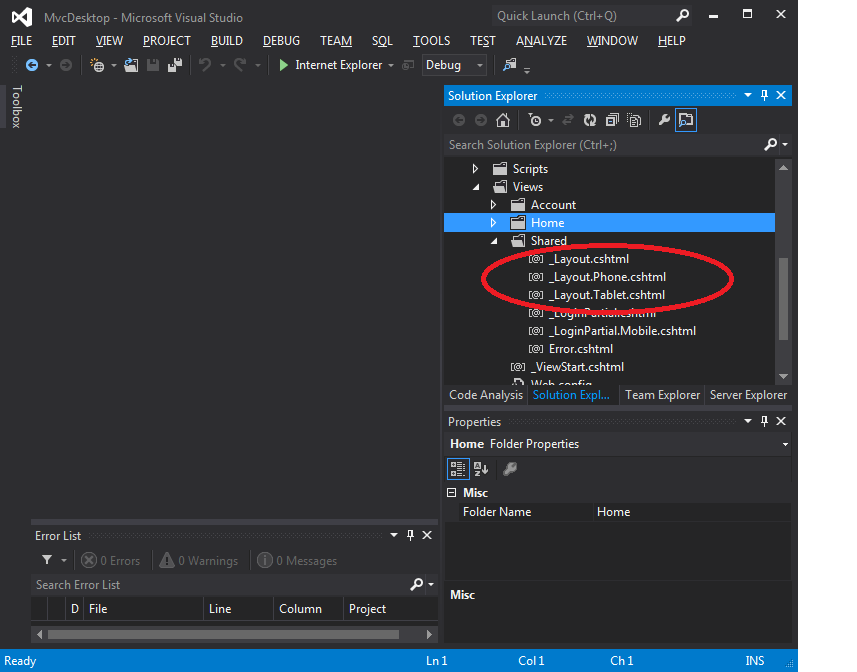The height and width of the screenshot is (672, 857).
Task: Click Pending Changes Filter clock icon
Action: pos(535,120)
